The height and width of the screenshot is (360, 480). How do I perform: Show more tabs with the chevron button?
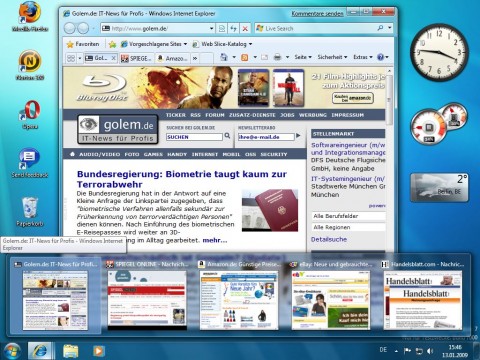(x=195, y=58)
